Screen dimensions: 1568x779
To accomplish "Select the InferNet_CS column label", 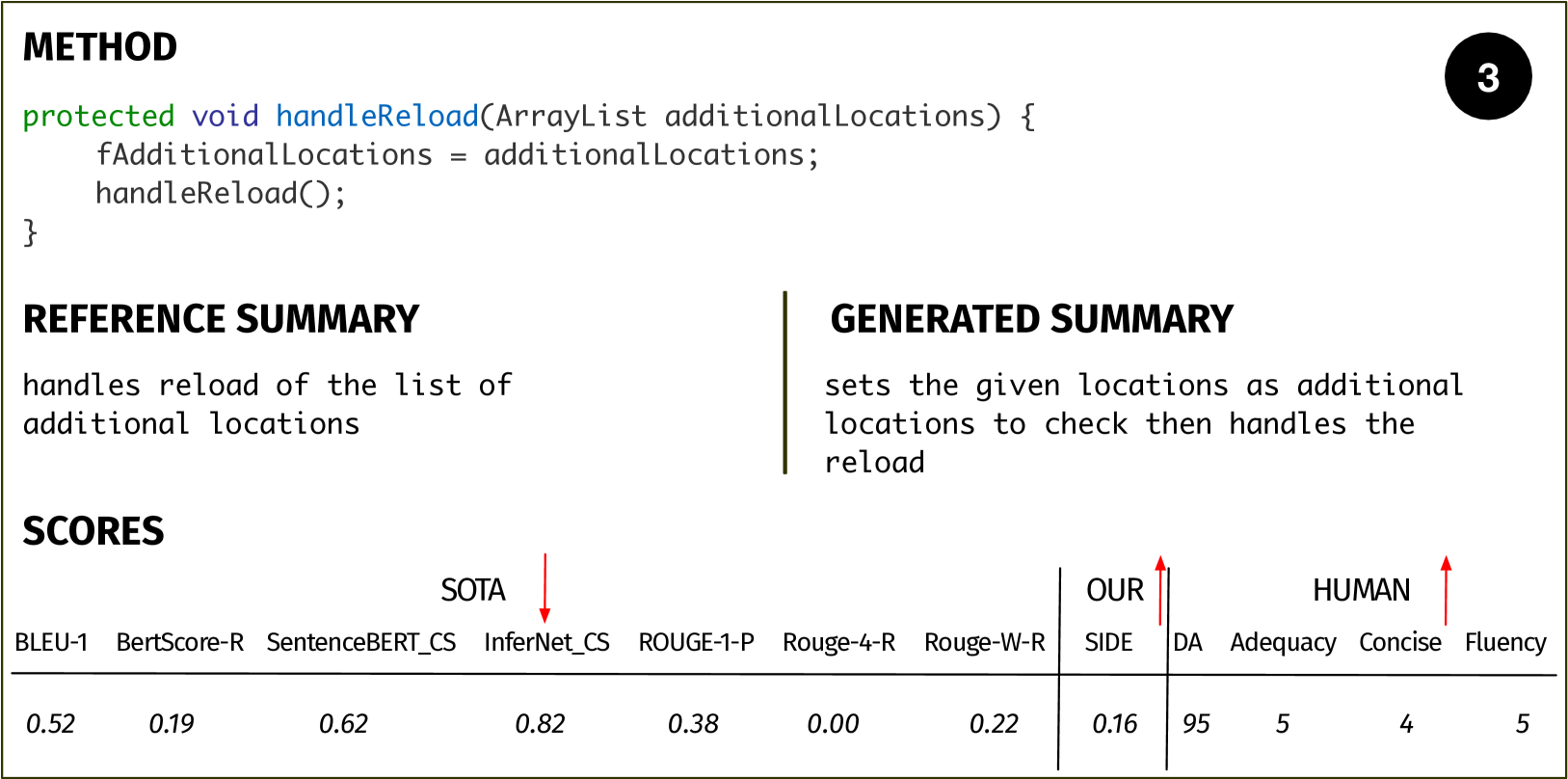I will pyautogui.click(x=546, y=642).
